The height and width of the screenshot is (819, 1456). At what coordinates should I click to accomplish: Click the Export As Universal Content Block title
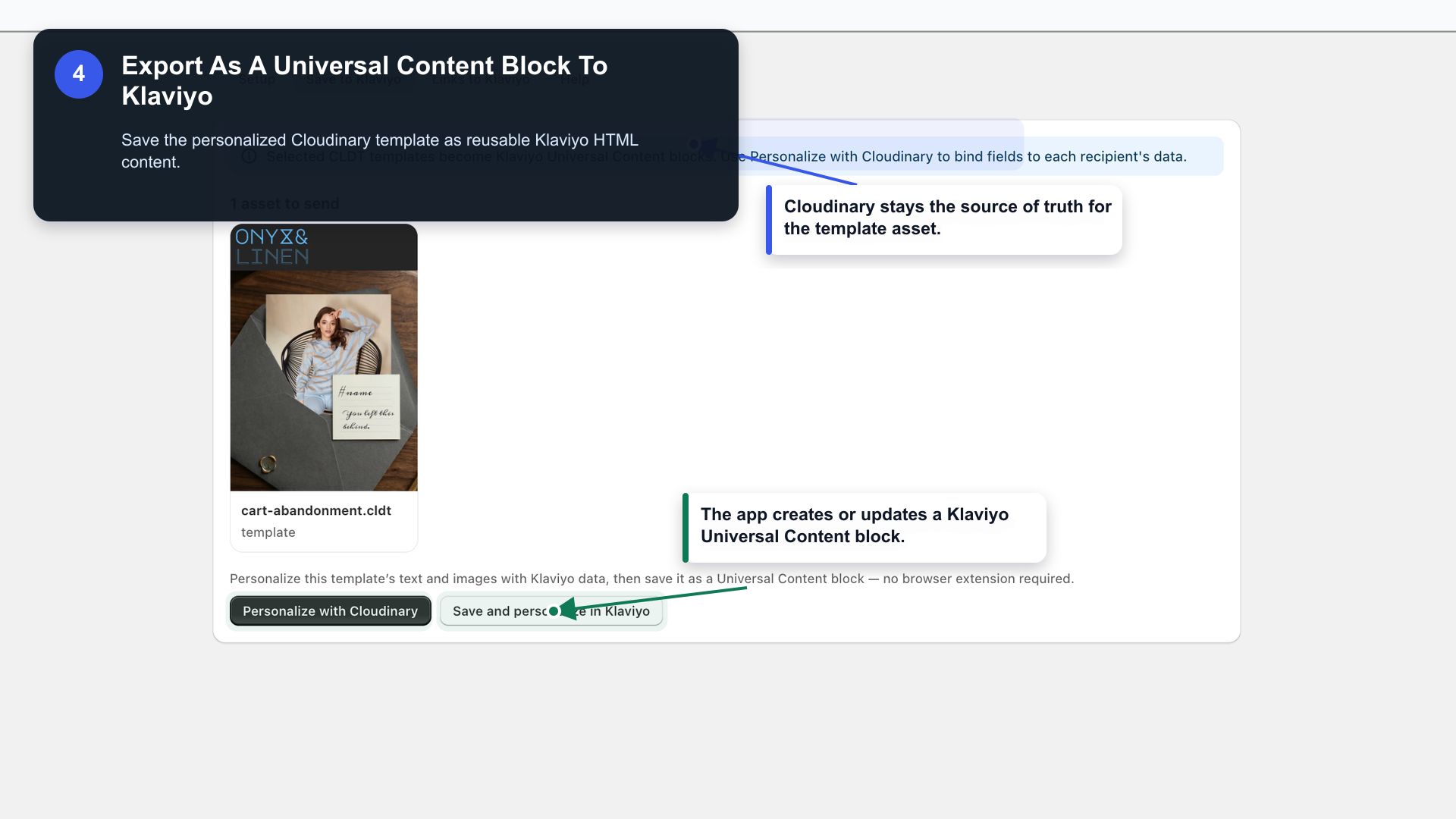click(x=365, y=81)
